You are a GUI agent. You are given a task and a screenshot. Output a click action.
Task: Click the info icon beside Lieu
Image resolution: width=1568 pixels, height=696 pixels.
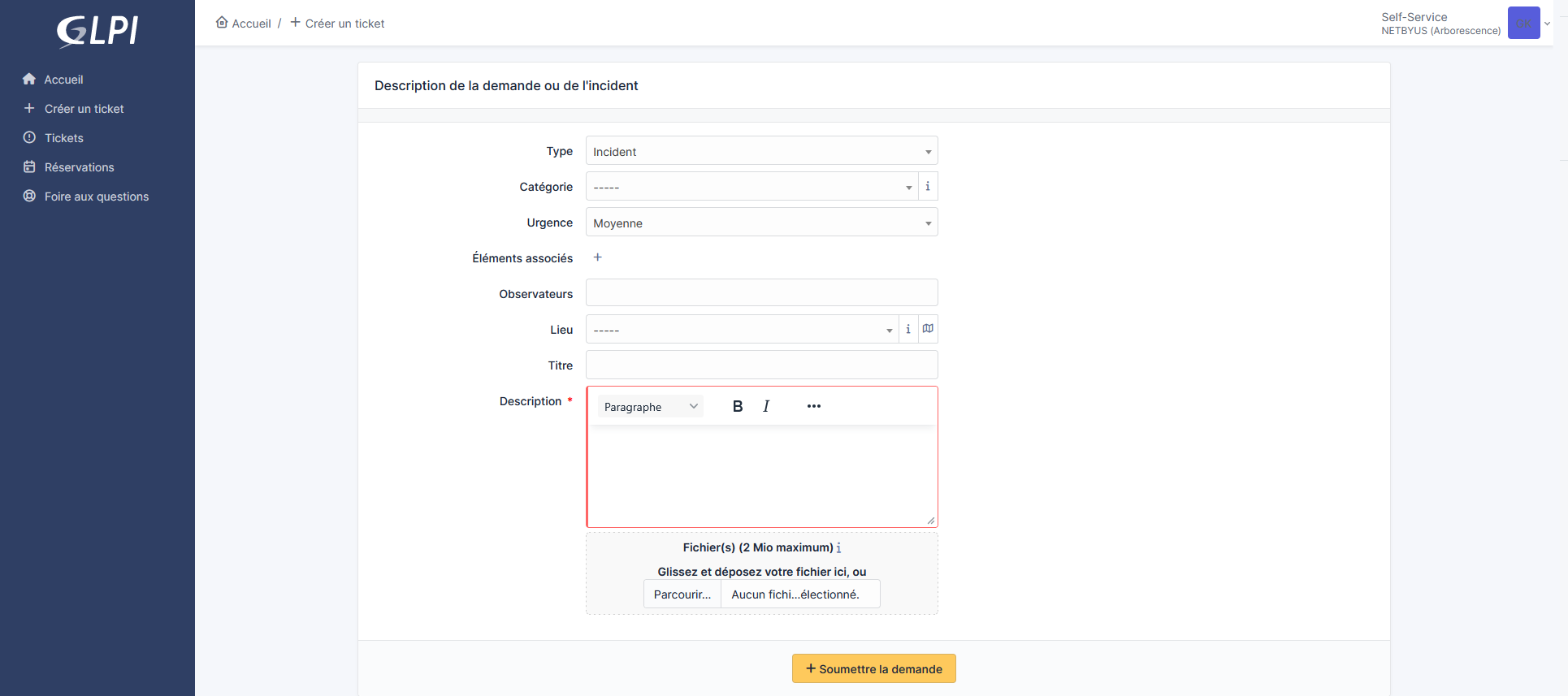[908, 330]
